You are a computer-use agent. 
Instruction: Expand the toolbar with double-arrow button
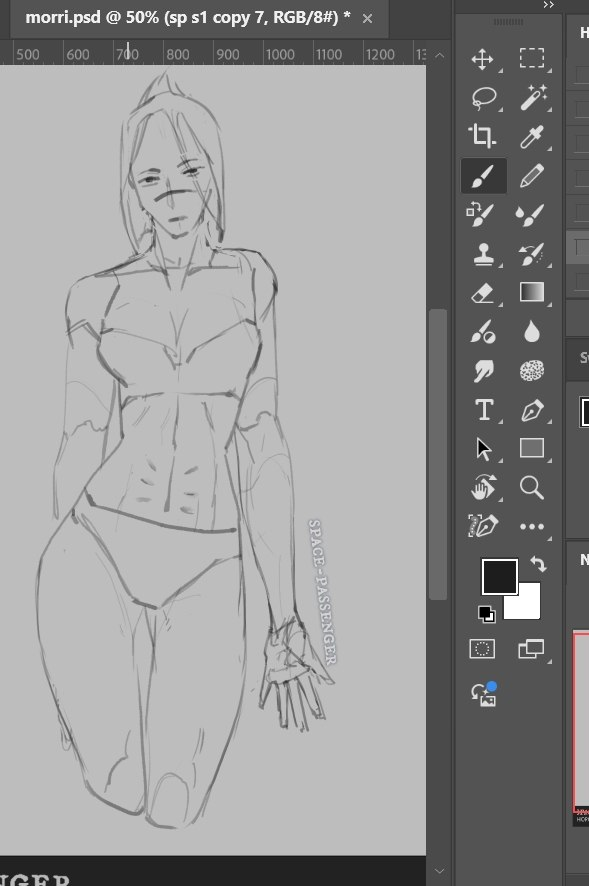click(548, 5)
